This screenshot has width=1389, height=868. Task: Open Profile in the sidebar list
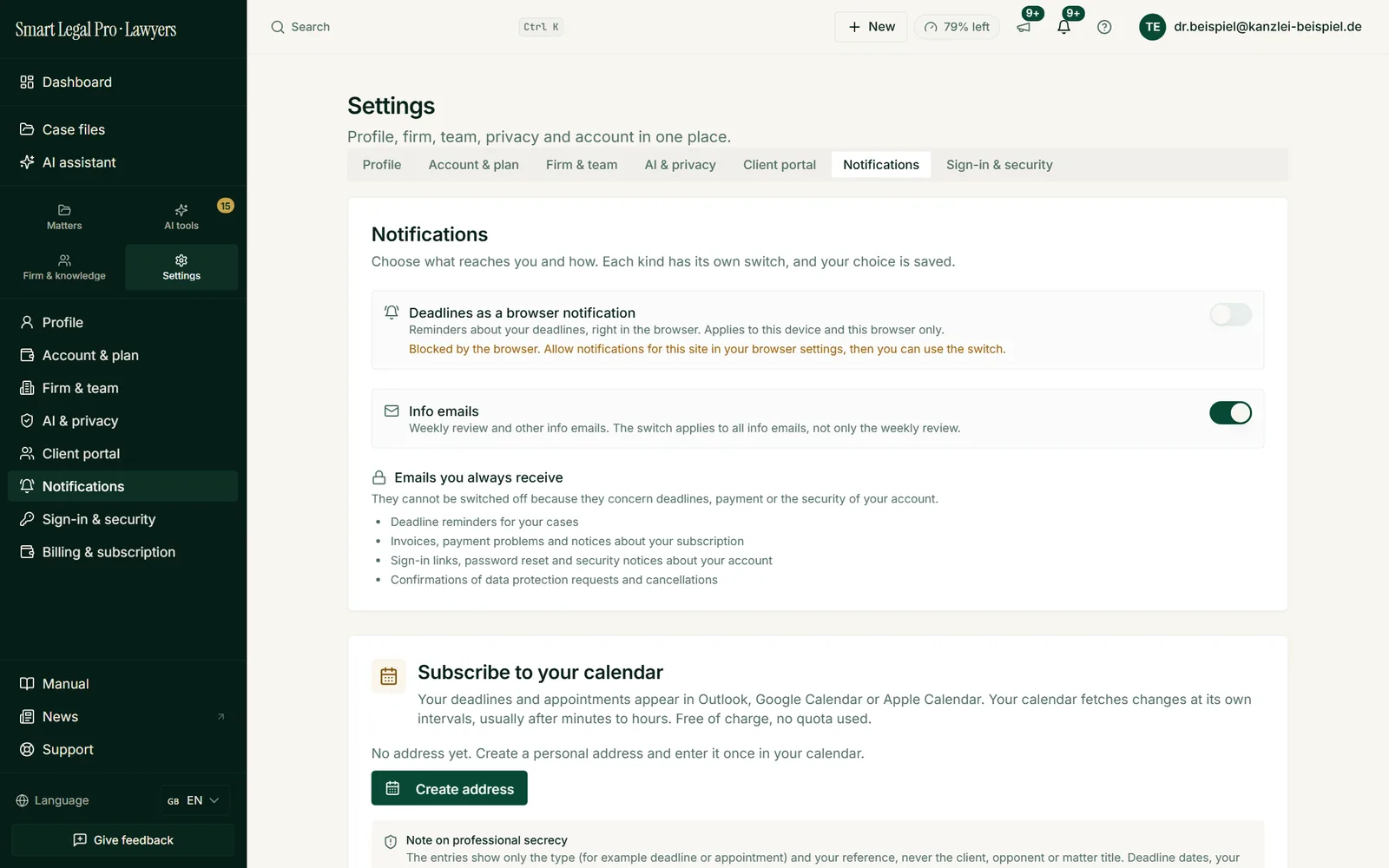click(123, 322)
